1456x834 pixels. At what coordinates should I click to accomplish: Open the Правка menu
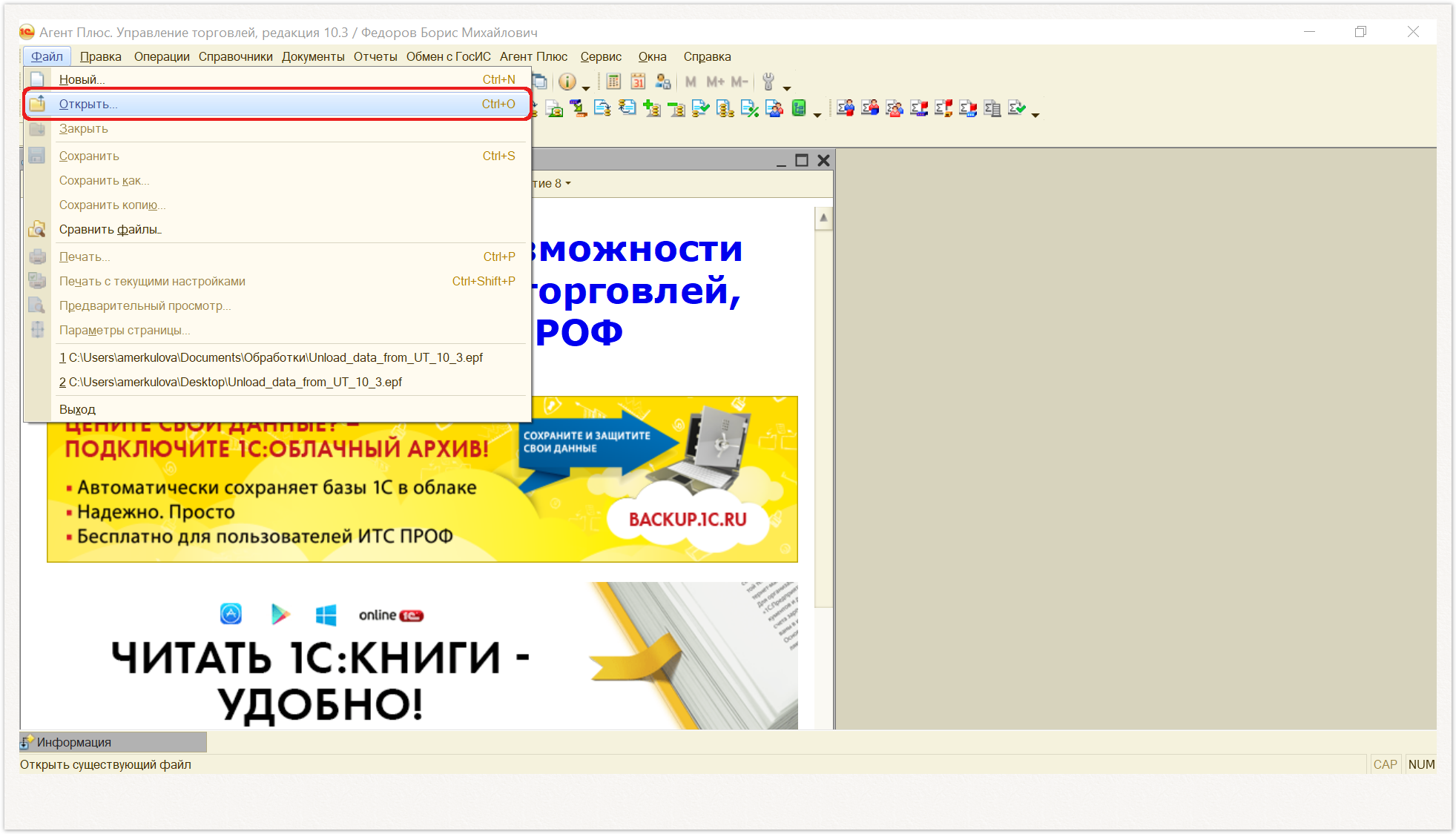pos(101,56)
